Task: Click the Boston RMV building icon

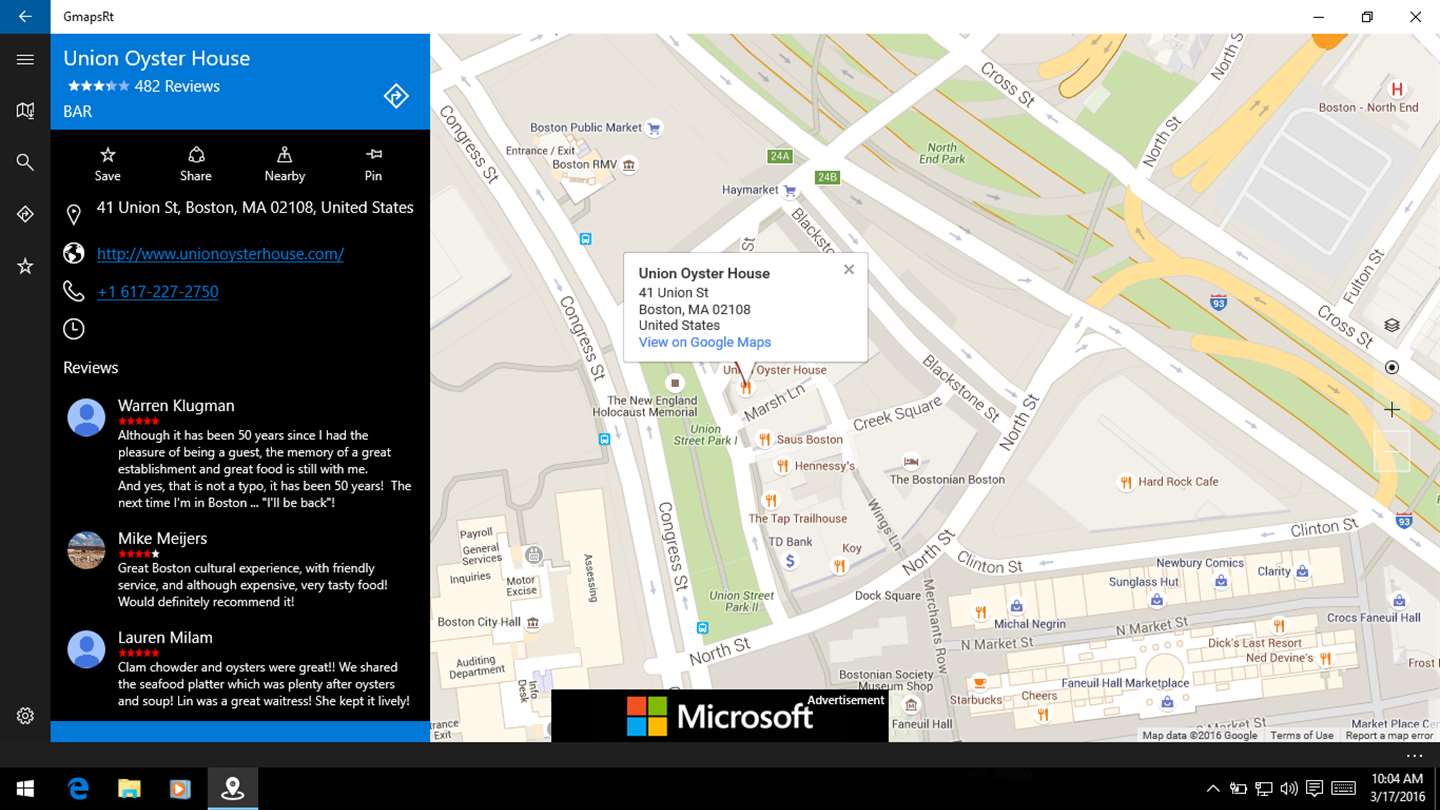Action: pos(629,165)
